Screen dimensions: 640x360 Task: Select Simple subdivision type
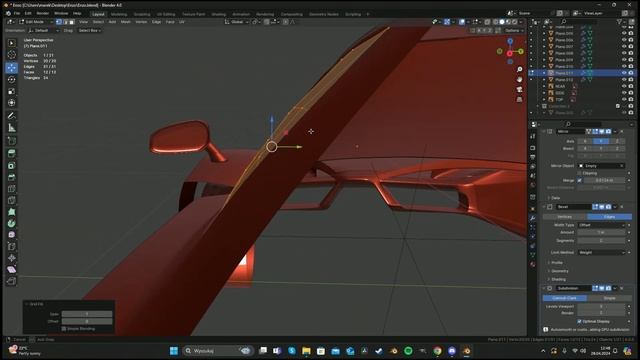pos(609,298)
